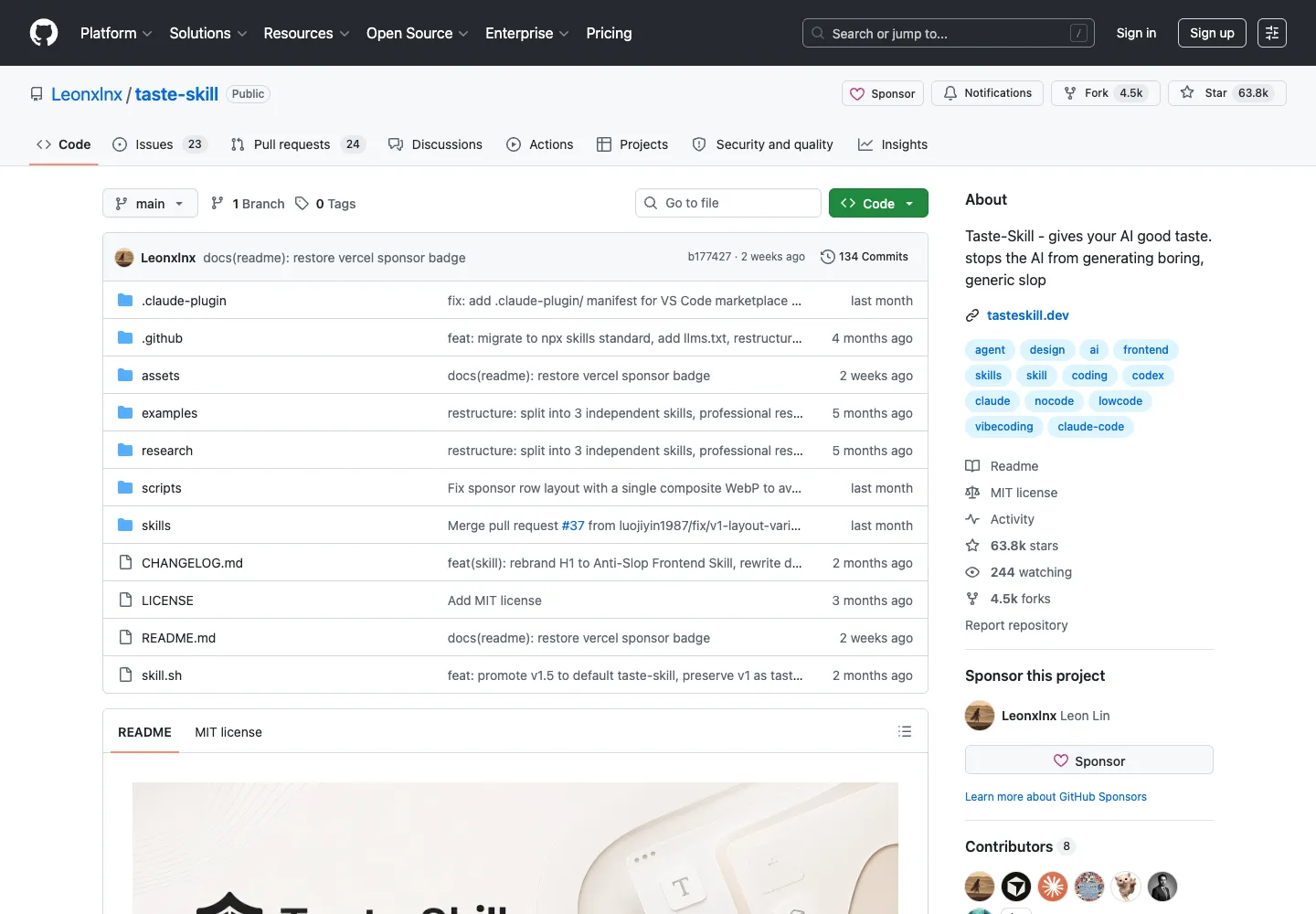
Task: Click Sponsor button under Sponsor this project
Action: tap(1089, 760)
